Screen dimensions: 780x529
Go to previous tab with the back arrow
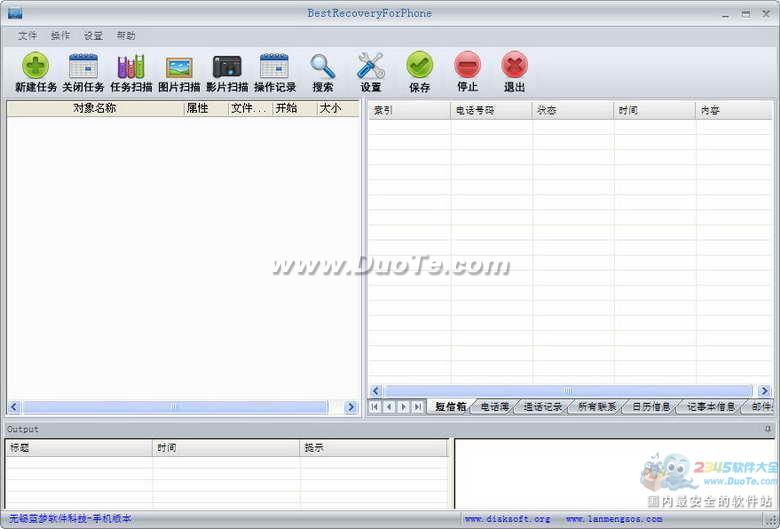pos(389,407)
